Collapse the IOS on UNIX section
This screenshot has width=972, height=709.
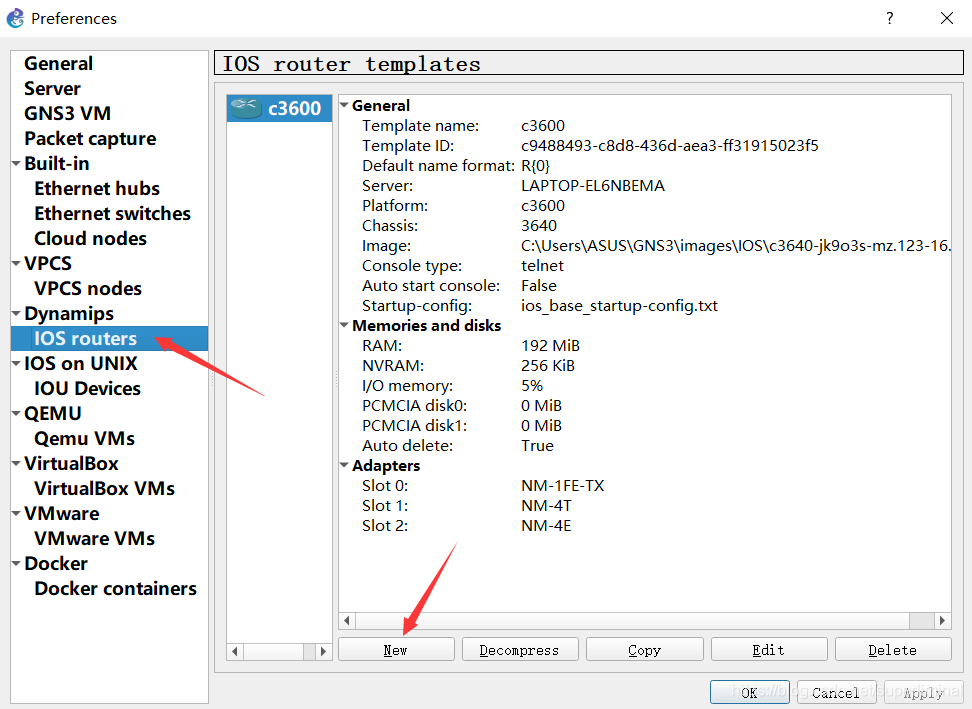16,363
